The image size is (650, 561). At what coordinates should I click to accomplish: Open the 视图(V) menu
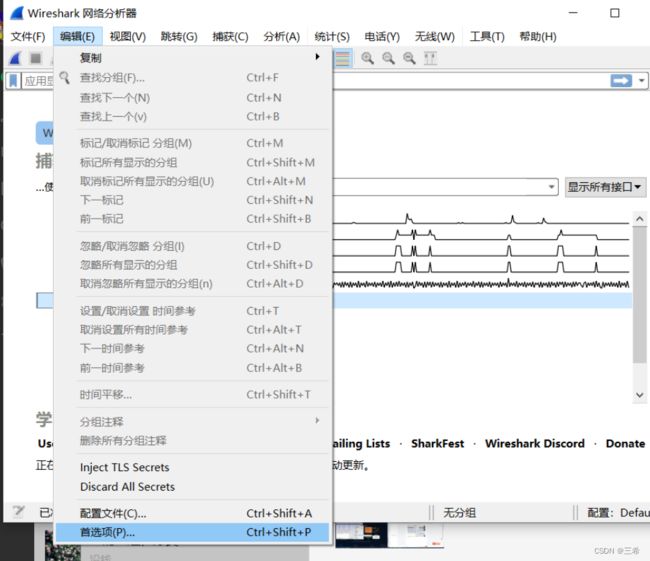point(128,37)
